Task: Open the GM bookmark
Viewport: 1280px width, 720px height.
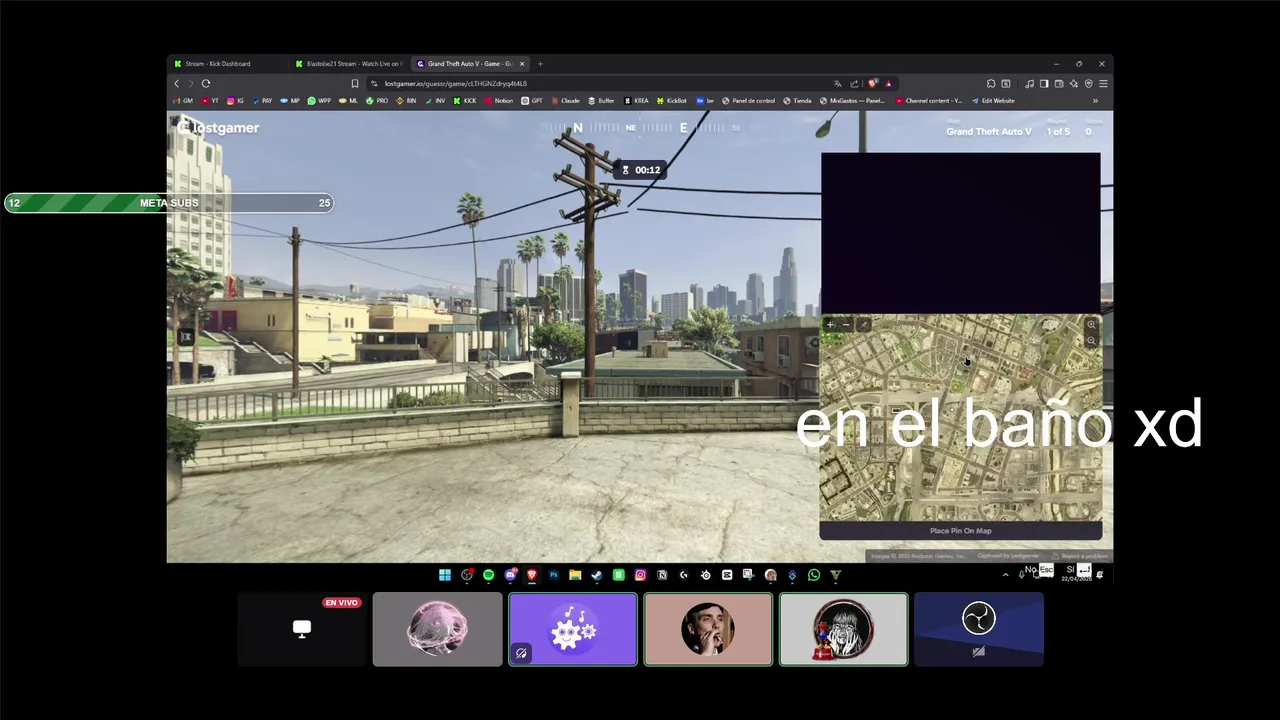Action: pyautogui.click(x=182, y=100)
